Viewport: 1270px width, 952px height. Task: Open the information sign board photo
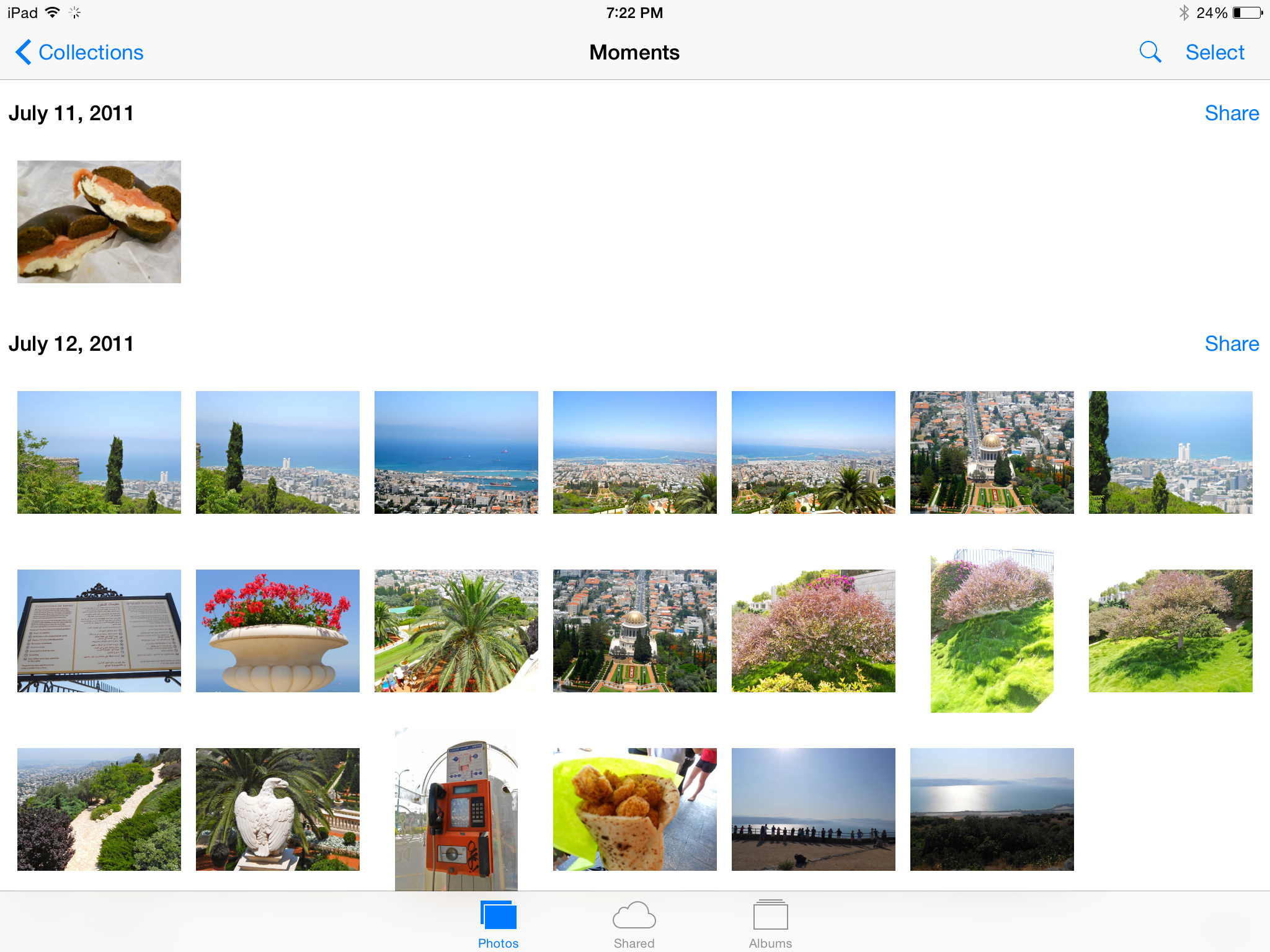click(99, 631)
